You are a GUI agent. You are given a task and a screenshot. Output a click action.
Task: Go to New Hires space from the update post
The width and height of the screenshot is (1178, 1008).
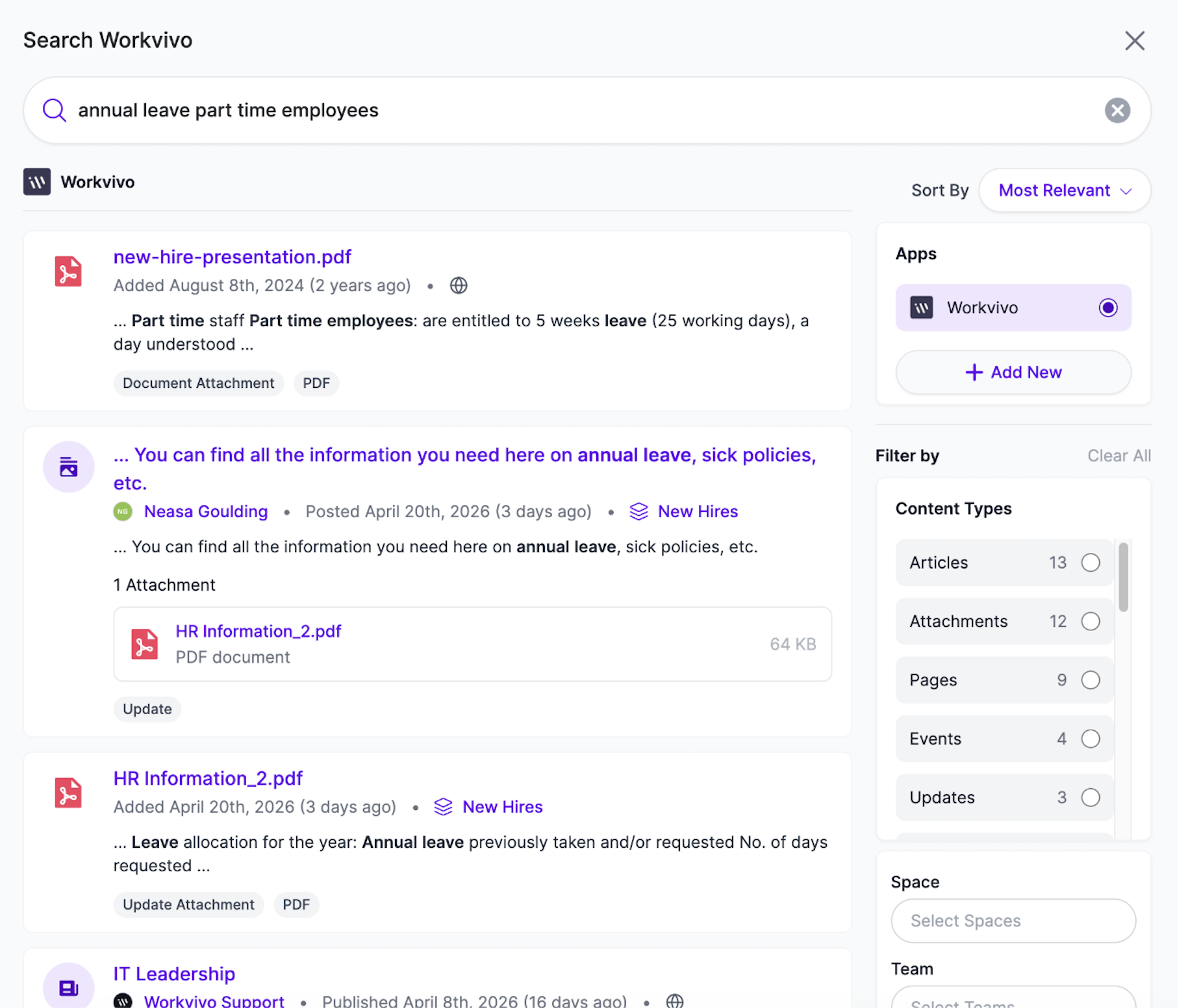(x=698, y=511)
